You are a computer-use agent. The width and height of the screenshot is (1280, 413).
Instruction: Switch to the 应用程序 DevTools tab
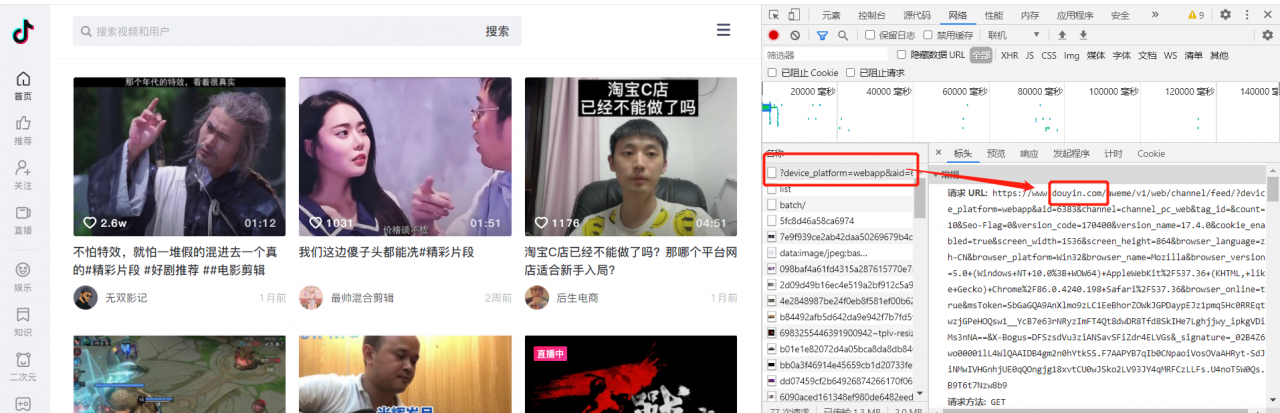pos(1075,15)
